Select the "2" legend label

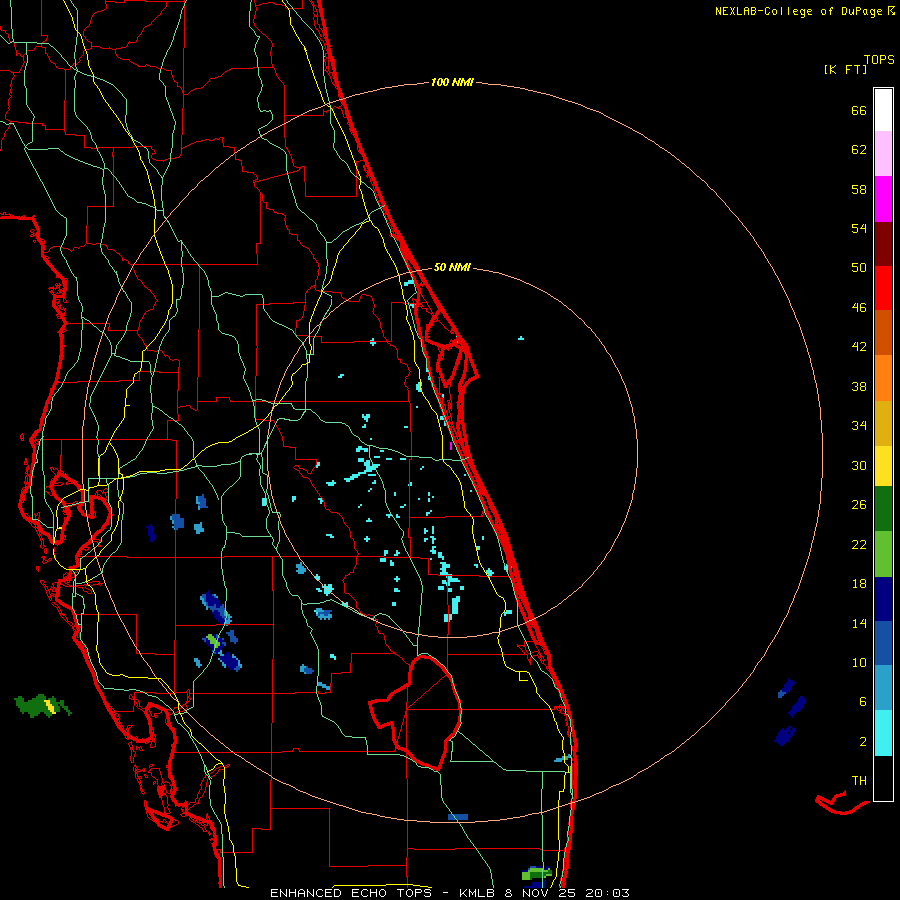tap(863, 742)
